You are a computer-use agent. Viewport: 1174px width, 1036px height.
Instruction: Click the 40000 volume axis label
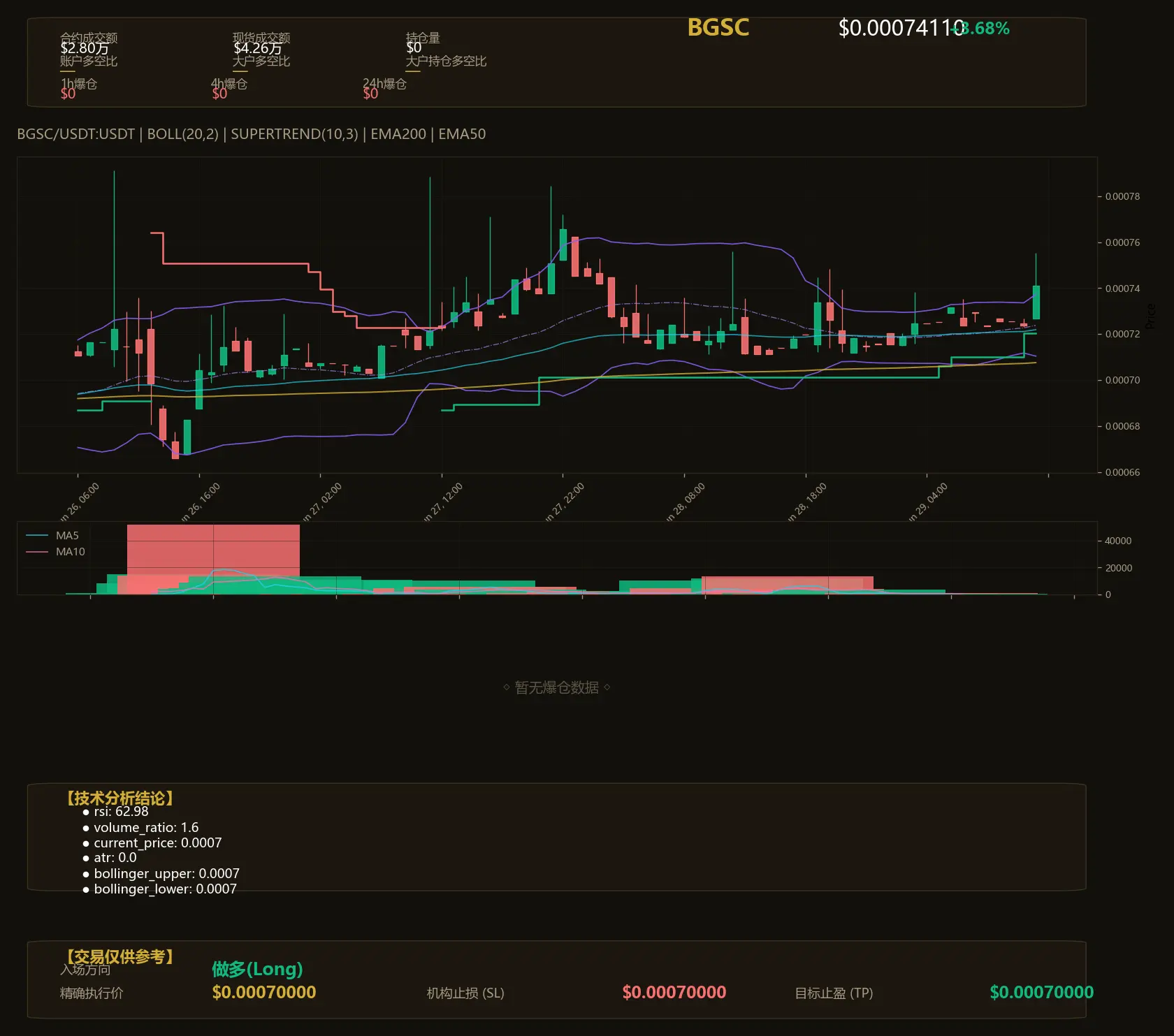pyautogui.click(x=1117, y=541)
